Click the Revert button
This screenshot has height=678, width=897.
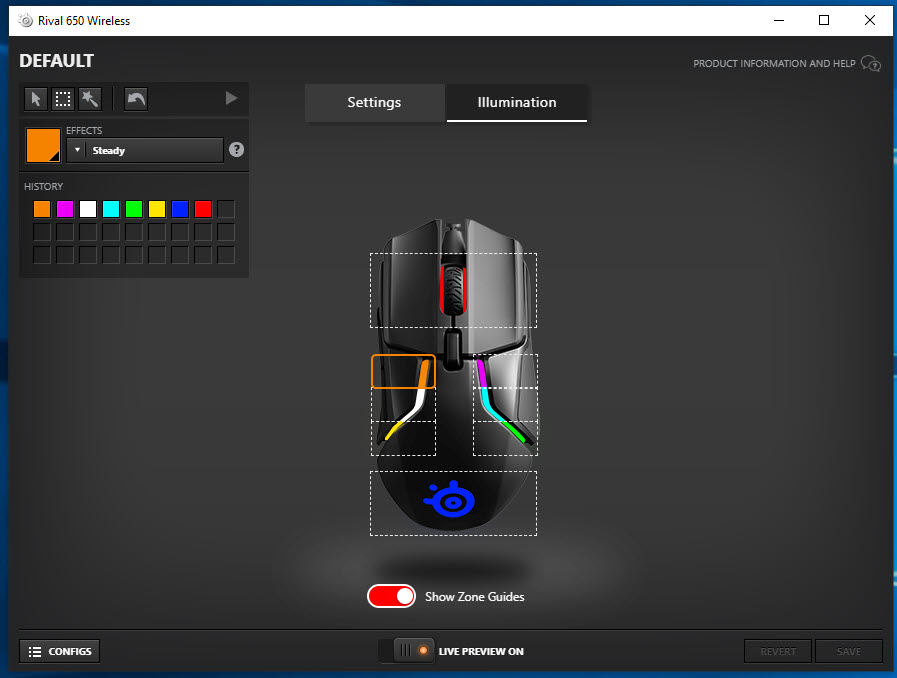pos(777,651)
